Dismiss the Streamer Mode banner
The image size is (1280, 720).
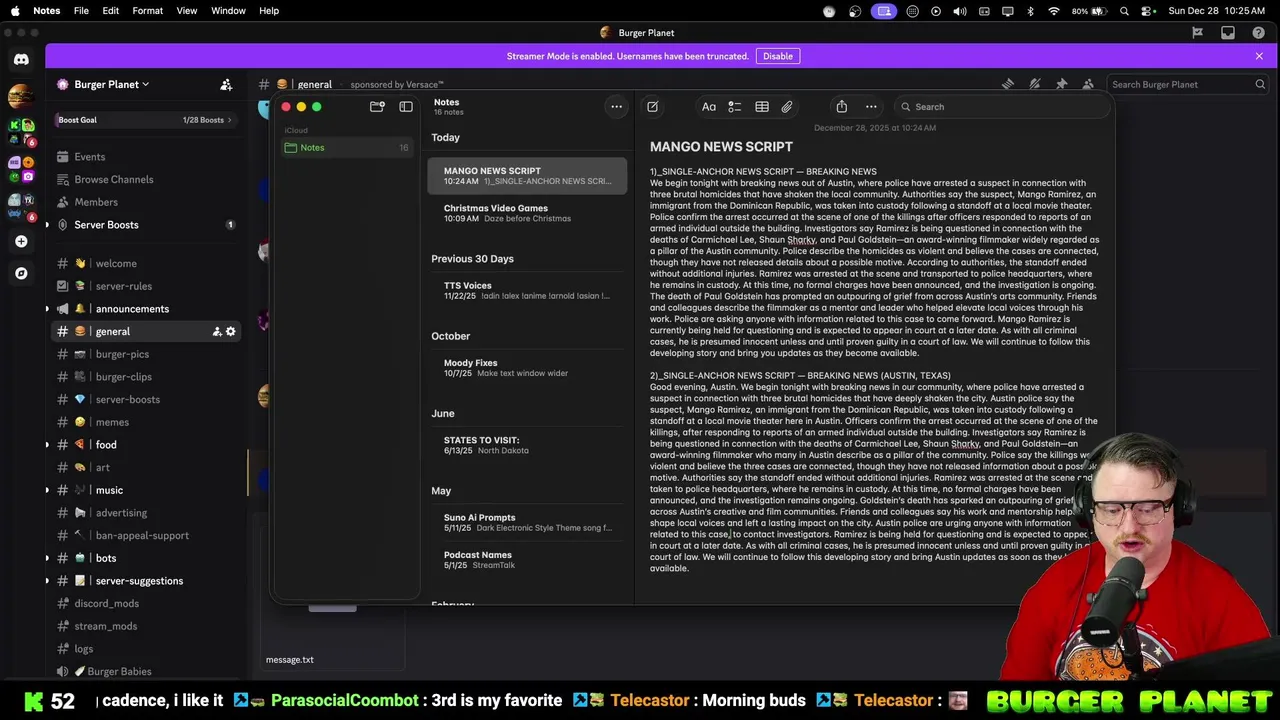click(1259, 56)
